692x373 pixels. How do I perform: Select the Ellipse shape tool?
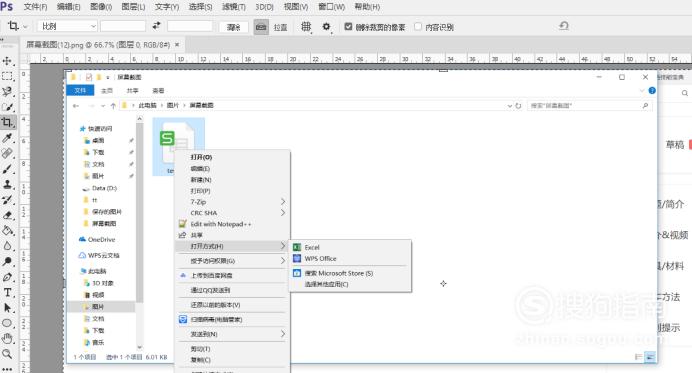(x=7, y=323)
